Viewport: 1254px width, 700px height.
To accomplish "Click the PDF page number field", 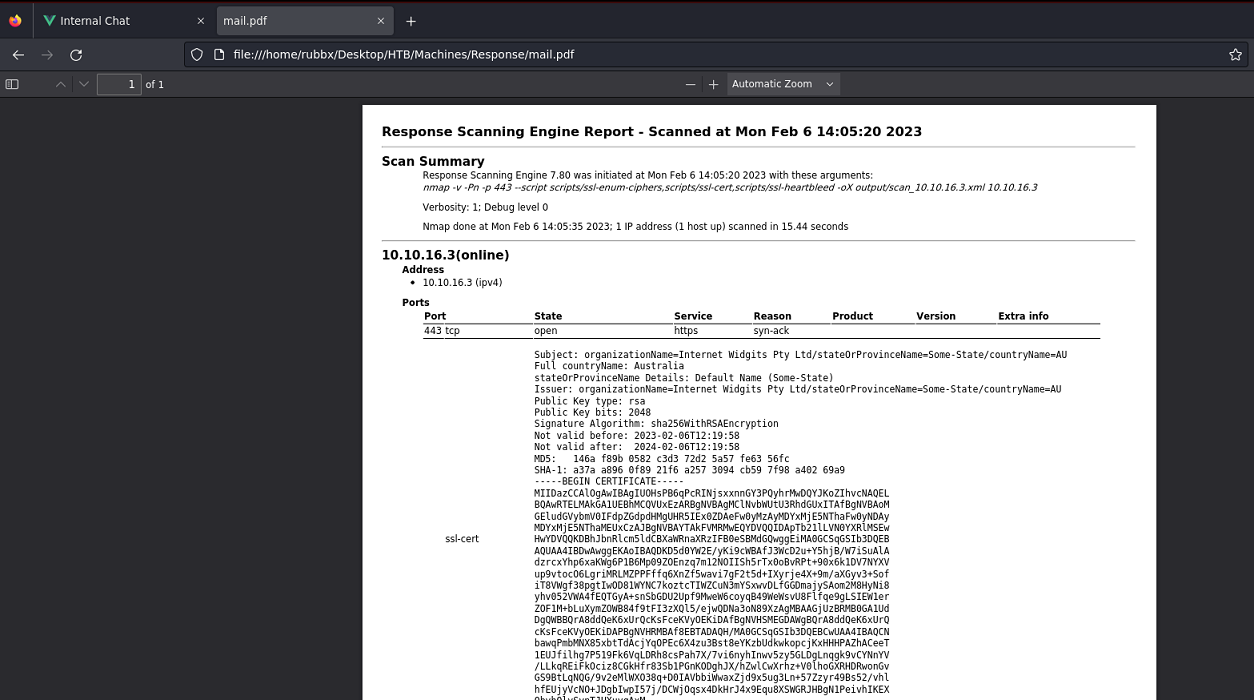I will click(x=118, y=84).
